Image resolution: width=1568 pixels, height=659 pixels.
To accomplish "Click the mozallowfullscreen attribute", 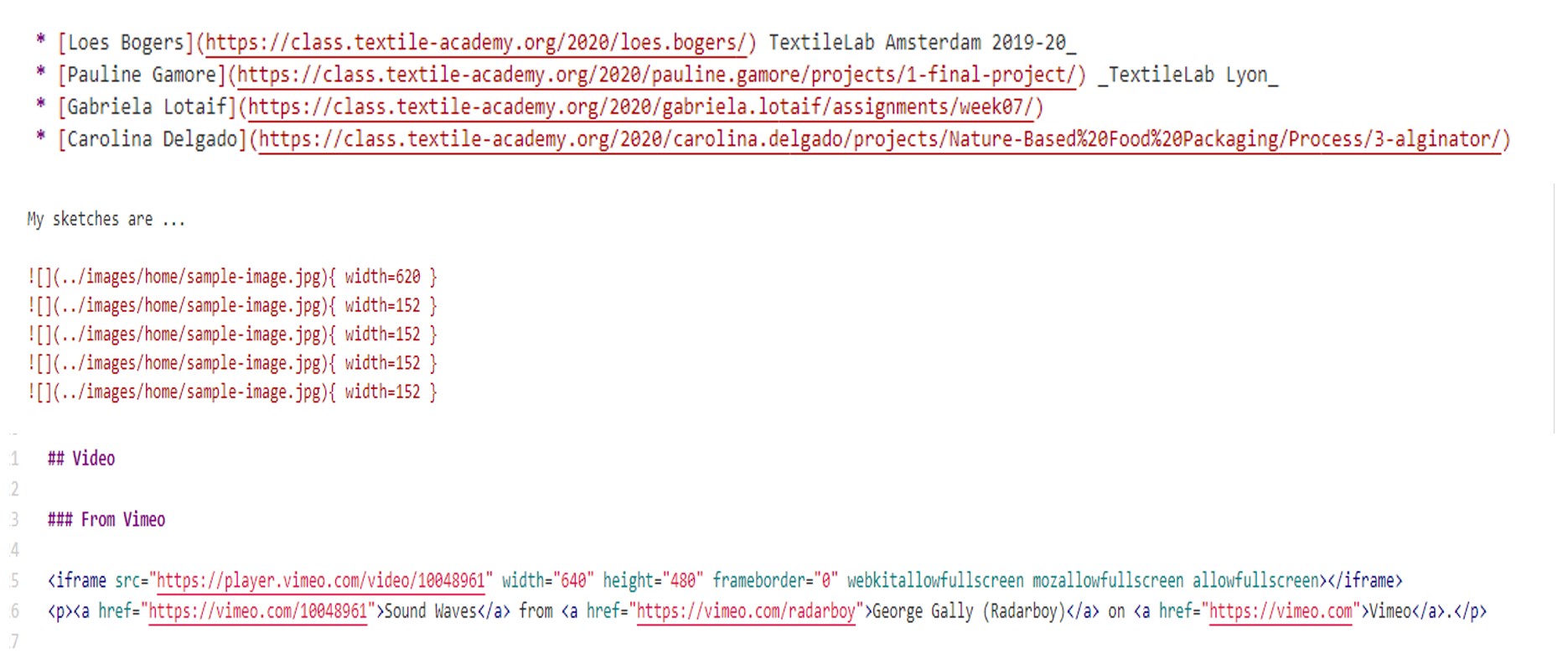I will [1107, 581].
